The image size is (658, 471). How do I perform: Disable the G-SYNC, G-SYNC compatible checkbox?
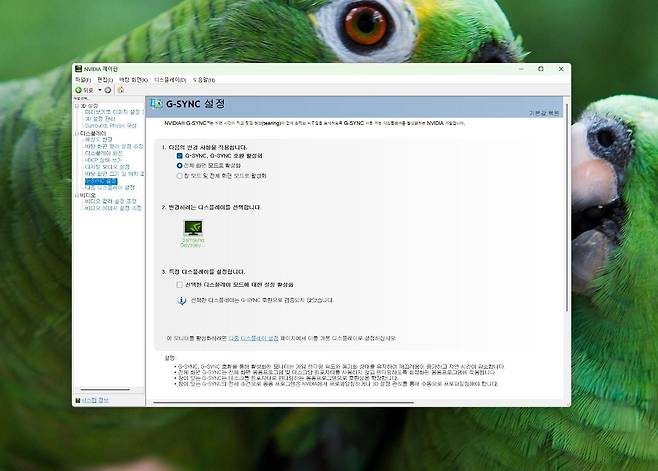click(x=179, y=156)
